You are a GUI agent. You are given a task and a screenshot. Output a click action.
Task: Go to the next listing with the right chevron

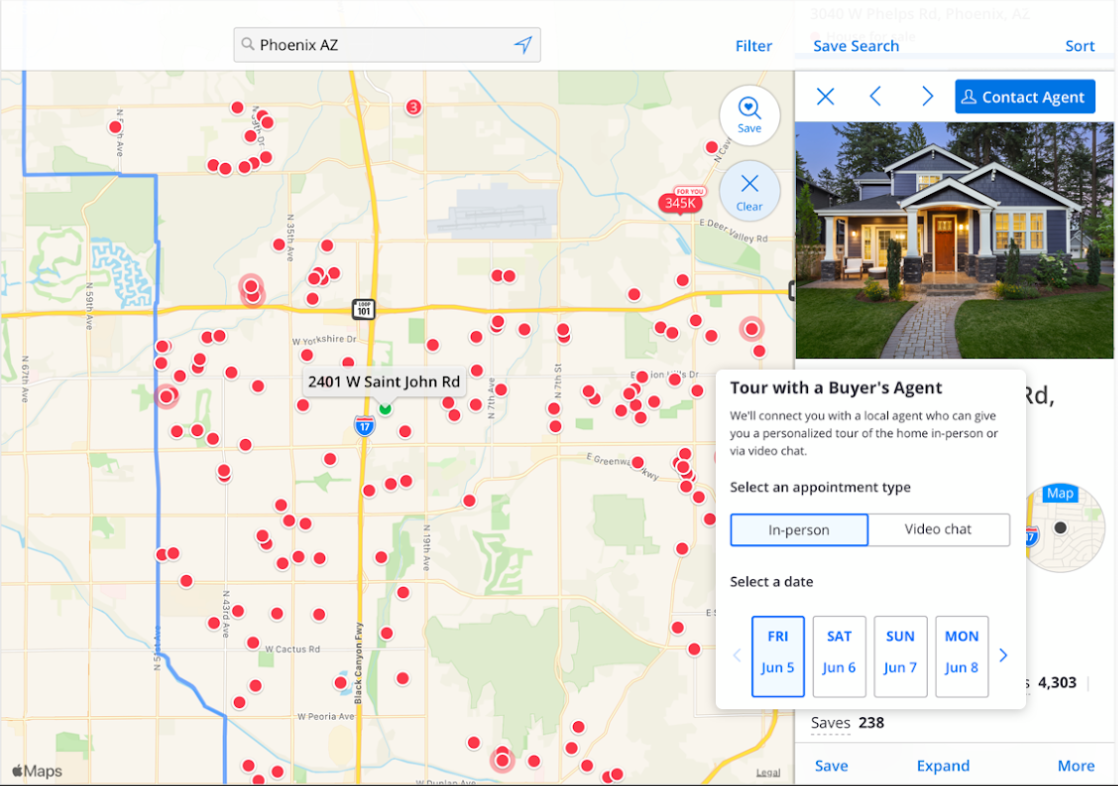[x=927, y=96]
